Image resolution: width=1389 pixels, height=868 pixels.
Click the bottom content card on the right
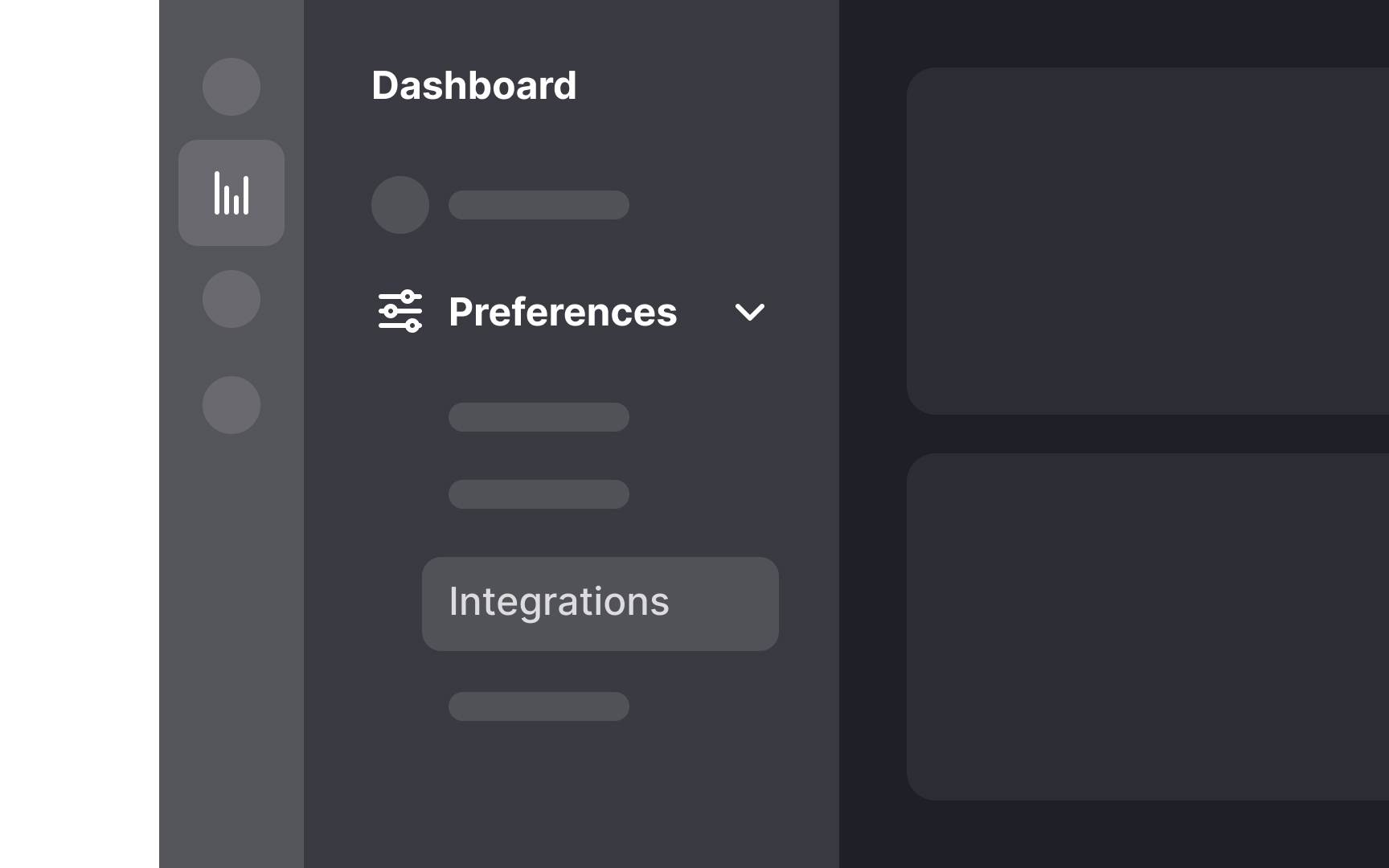[x=1149, y=627]
